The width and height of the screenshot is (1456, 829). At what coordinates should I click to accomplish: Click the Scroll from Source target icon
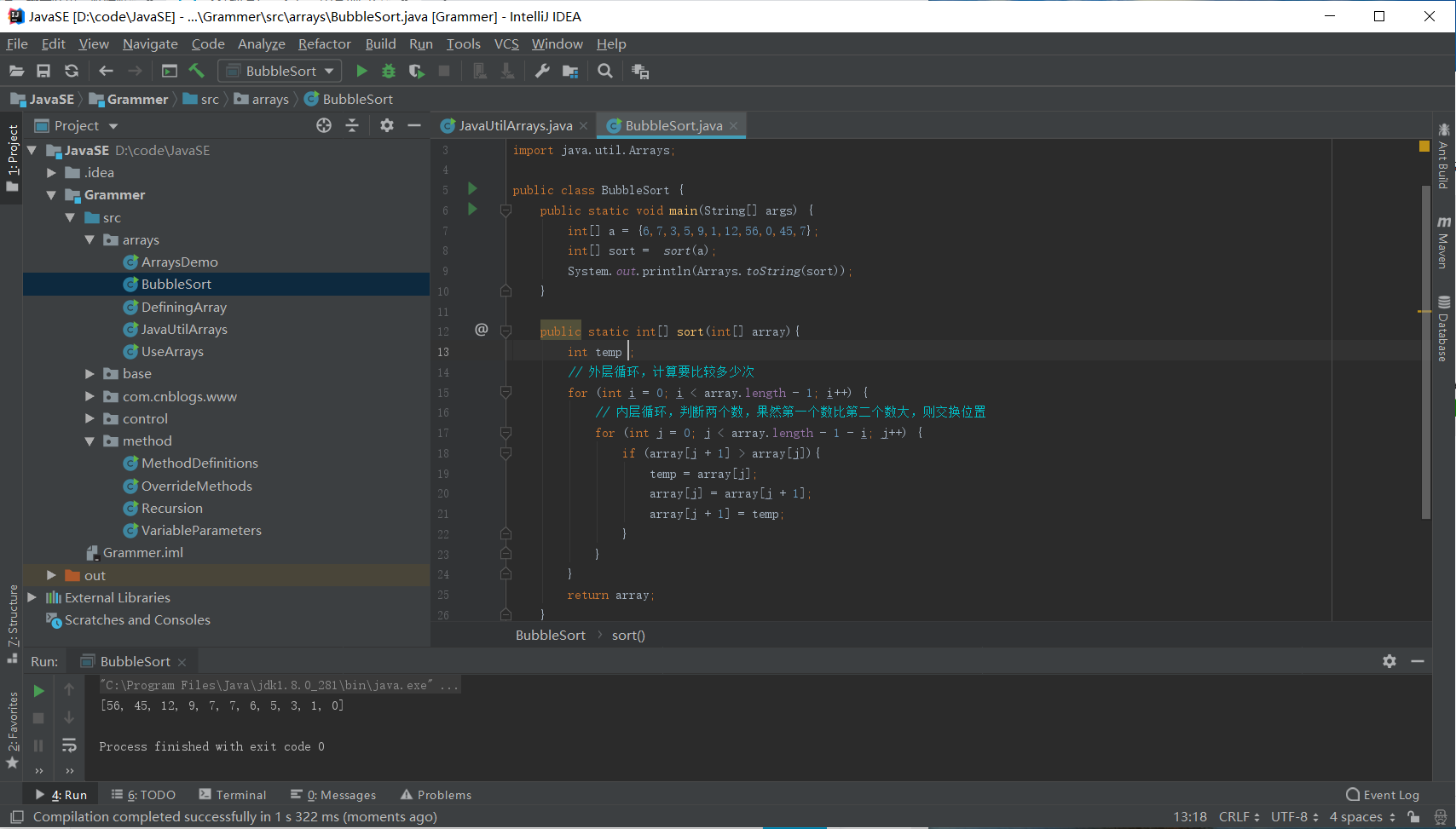pyautogui.click(x=324, y=126)
